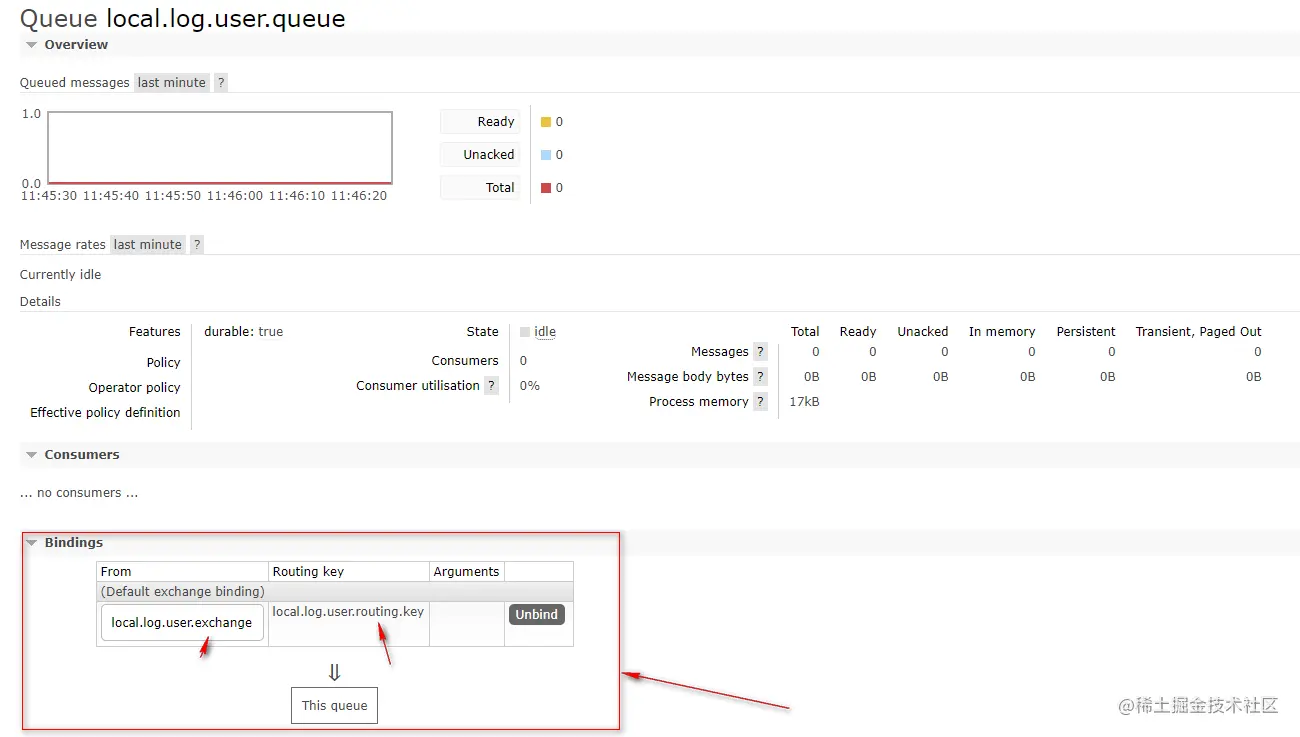Click the 'Transient, Paged Out' column header
Viewport: 1300px width, 737px height.
(1198, 332)
